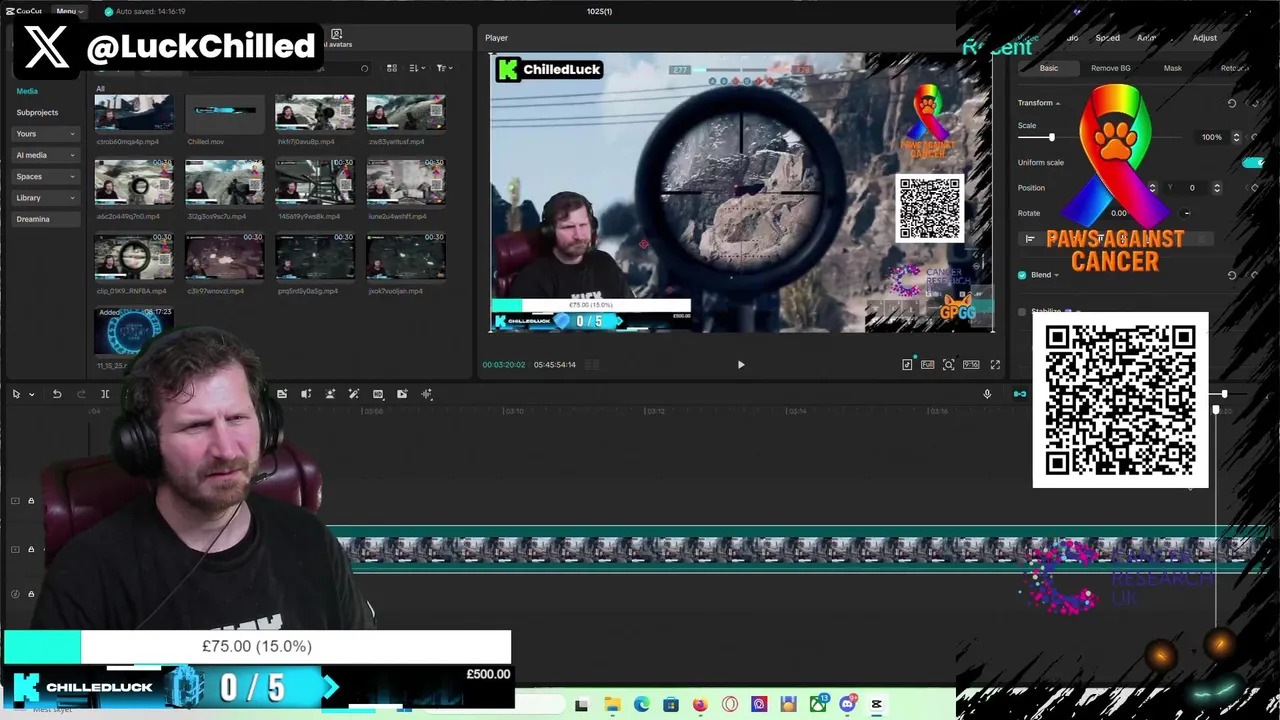Select the pointer tool in timeline toolbar
The image size is (1280, 720).
[x=16, y=394]
